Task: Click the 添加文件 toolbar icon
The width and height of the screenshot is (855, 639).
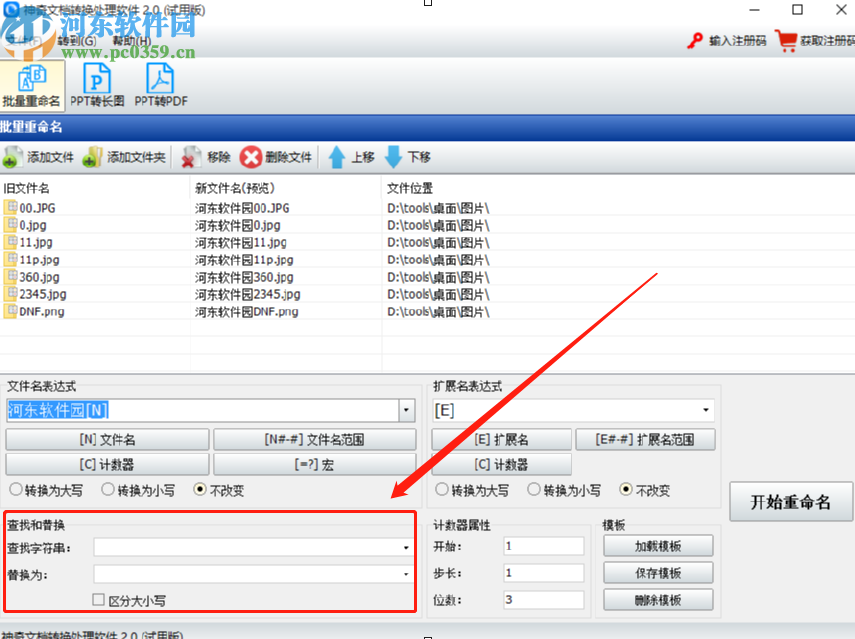Action: pos(11,158)
